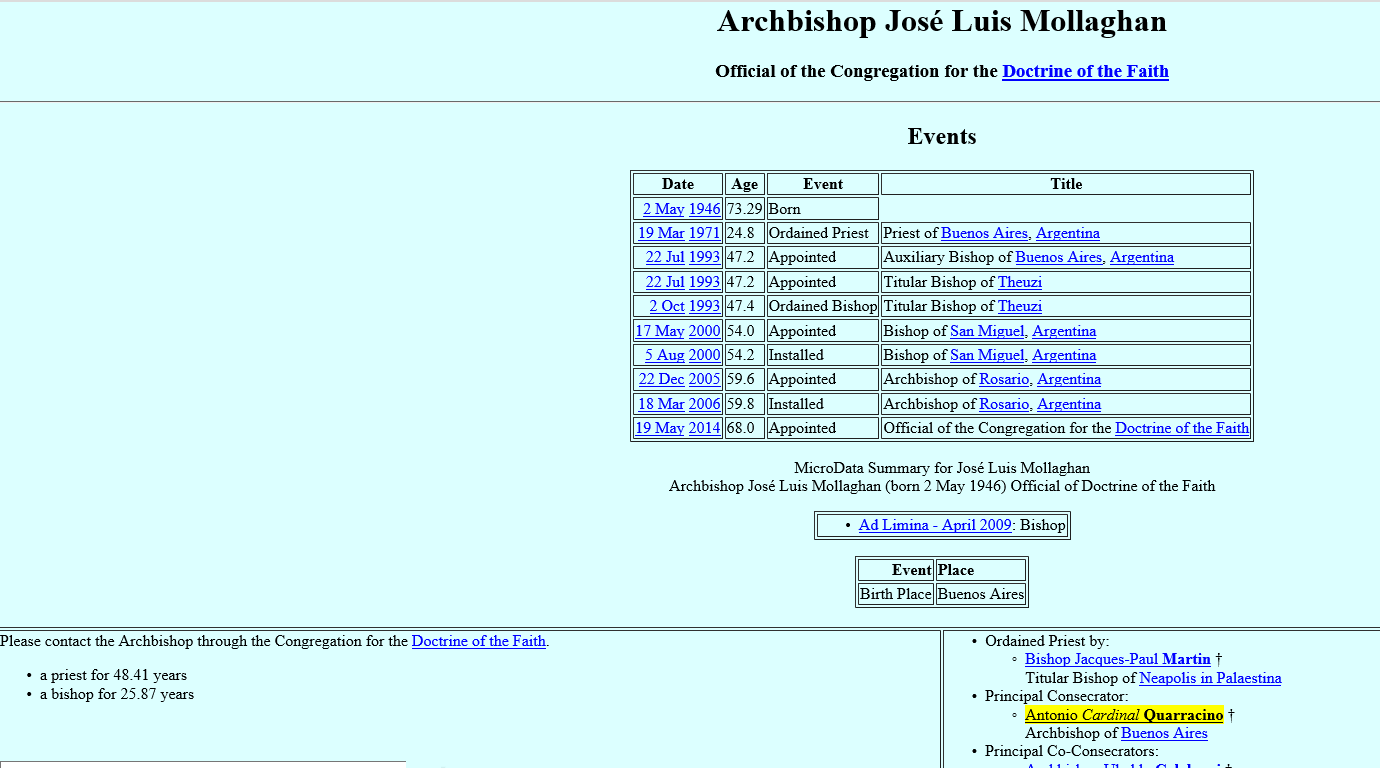Open the 2006 year link
The height and width of the screenshot is (768, 1380).
[704, 404]
